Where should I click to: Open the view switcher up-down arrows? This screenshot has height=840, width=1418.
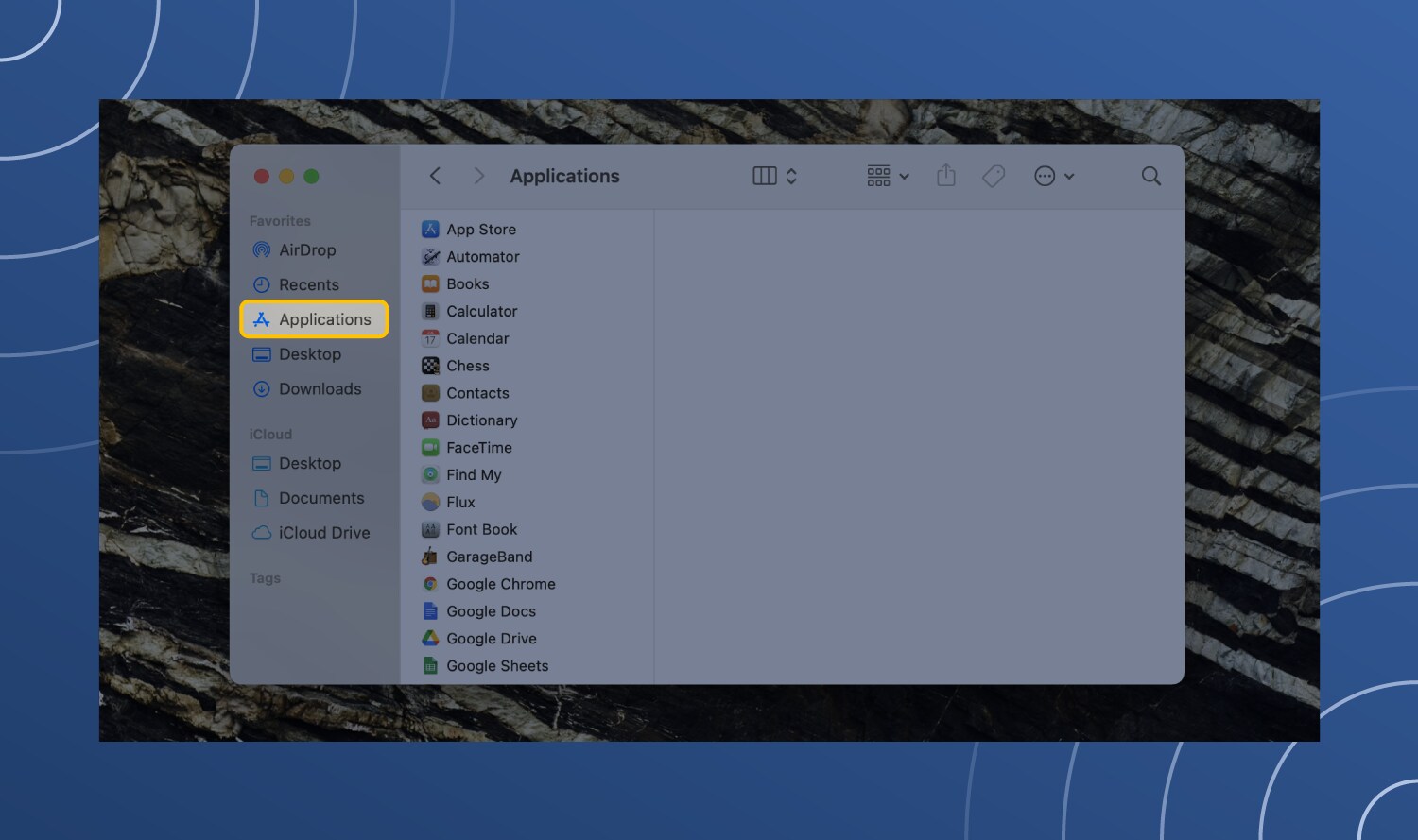(x=791, y=176)
